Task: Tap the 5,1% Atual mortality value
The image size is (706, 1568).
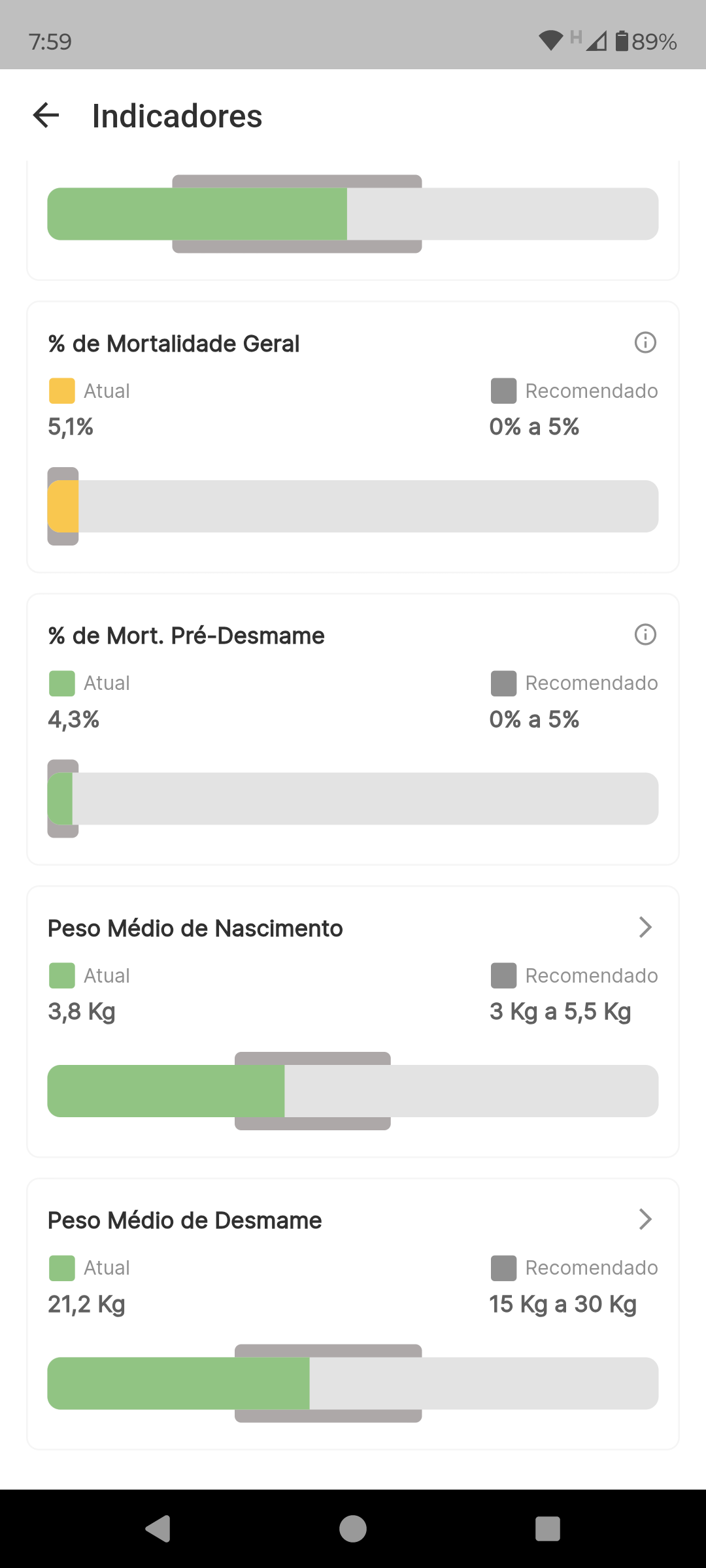Action: [71, 427]
